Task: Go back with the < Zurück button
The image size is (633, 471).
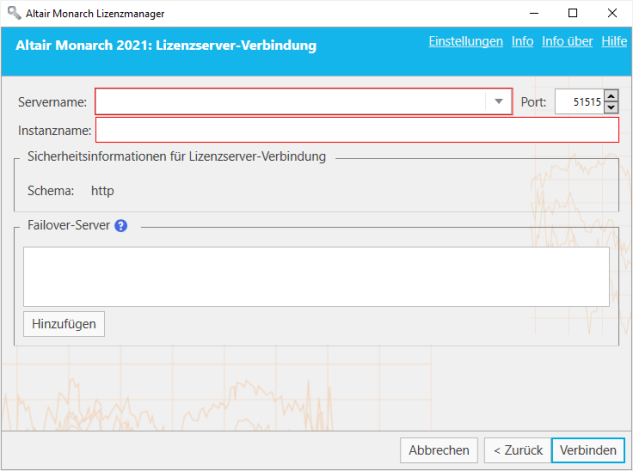Action: [518, 450]
